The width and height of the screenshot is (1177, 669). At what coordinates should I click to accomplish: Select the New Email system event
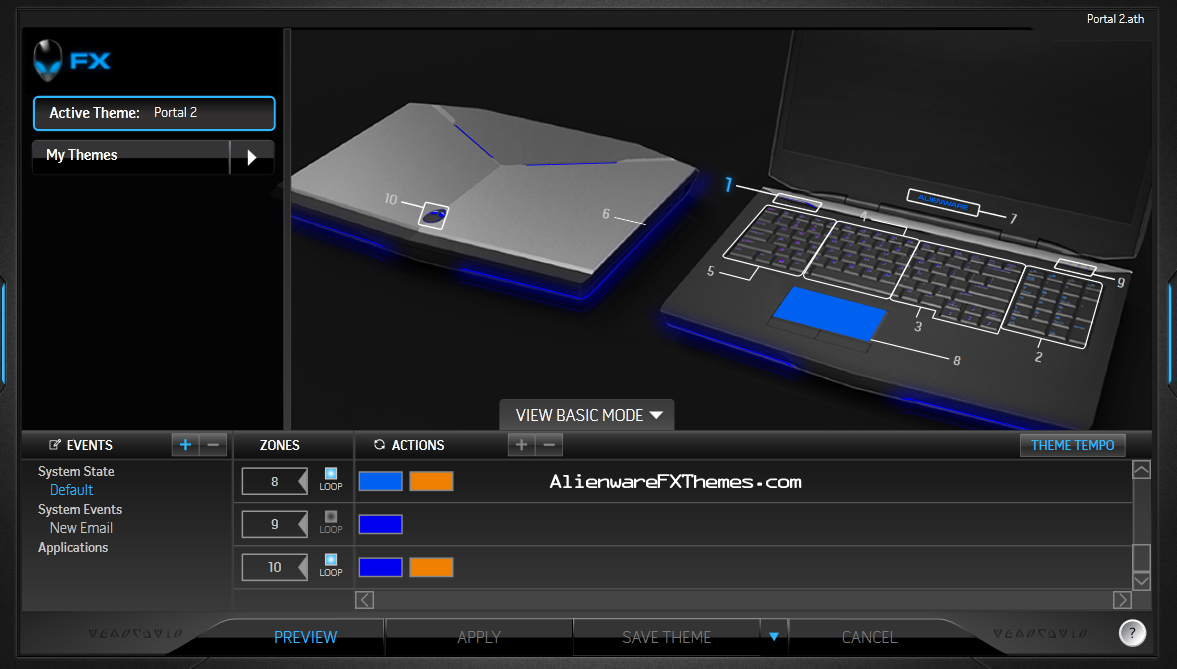[x=81, y=528]
